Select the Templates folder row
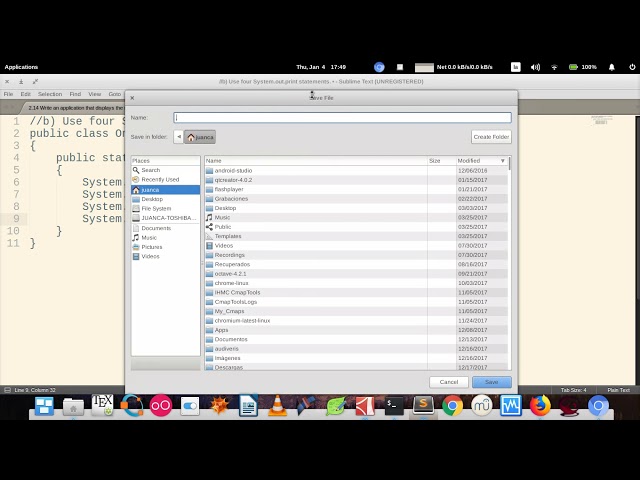The image size is (640, 480). click(x=356, y=236)
